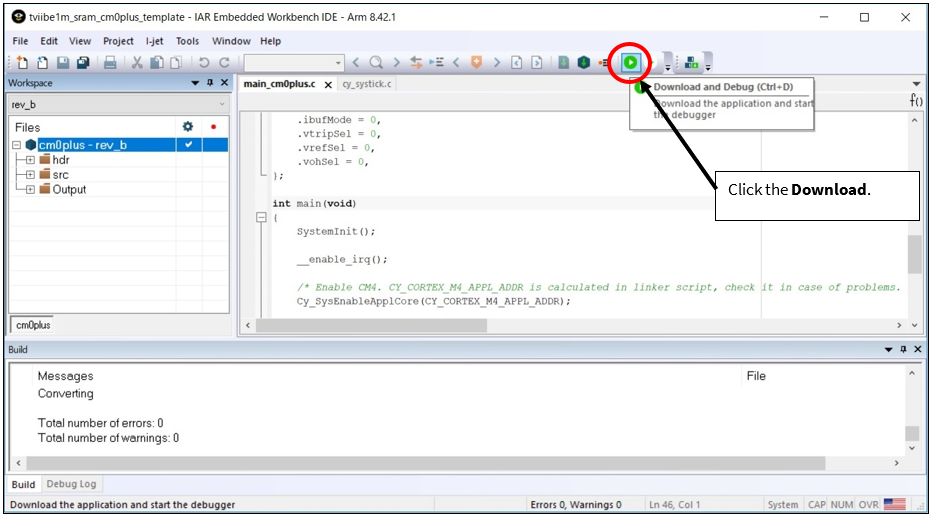
Task: Compile the current file
Action: pos(563,63)
